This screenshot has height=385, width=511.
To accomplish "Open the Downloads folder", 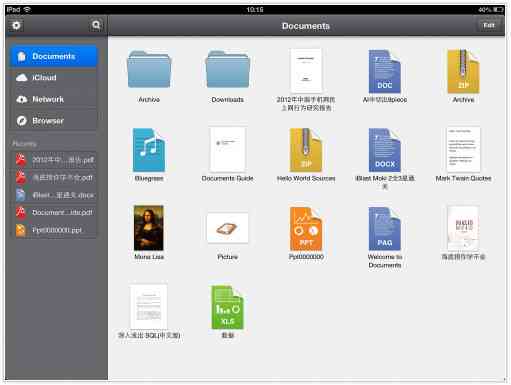I will pyautogui.click(x=228, y=69).
